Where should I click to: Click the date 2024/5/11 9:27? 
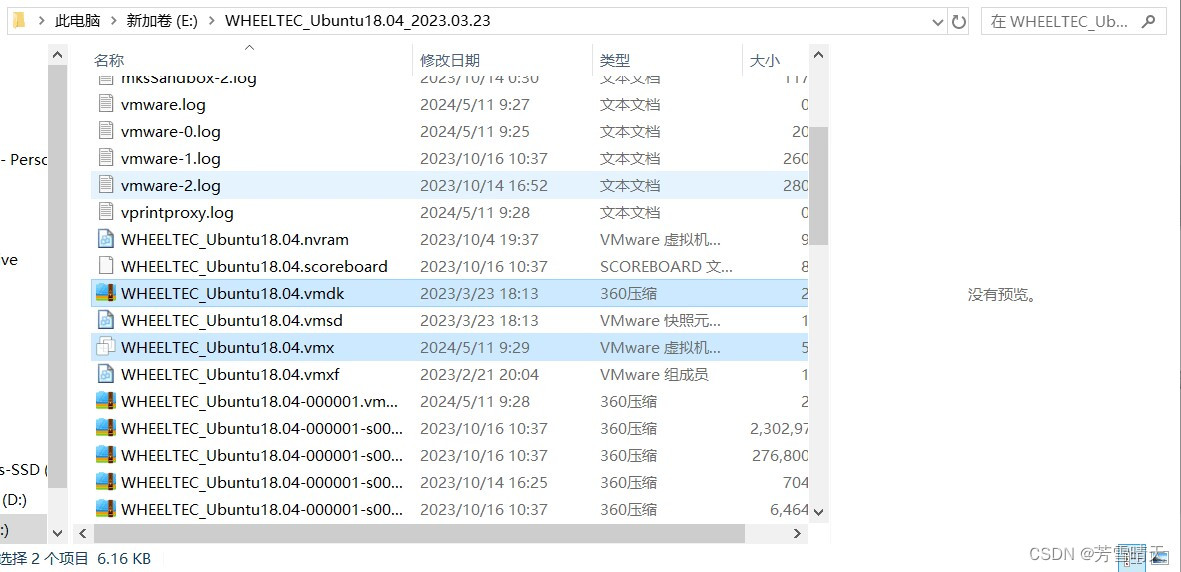click(x=475, y=105)
